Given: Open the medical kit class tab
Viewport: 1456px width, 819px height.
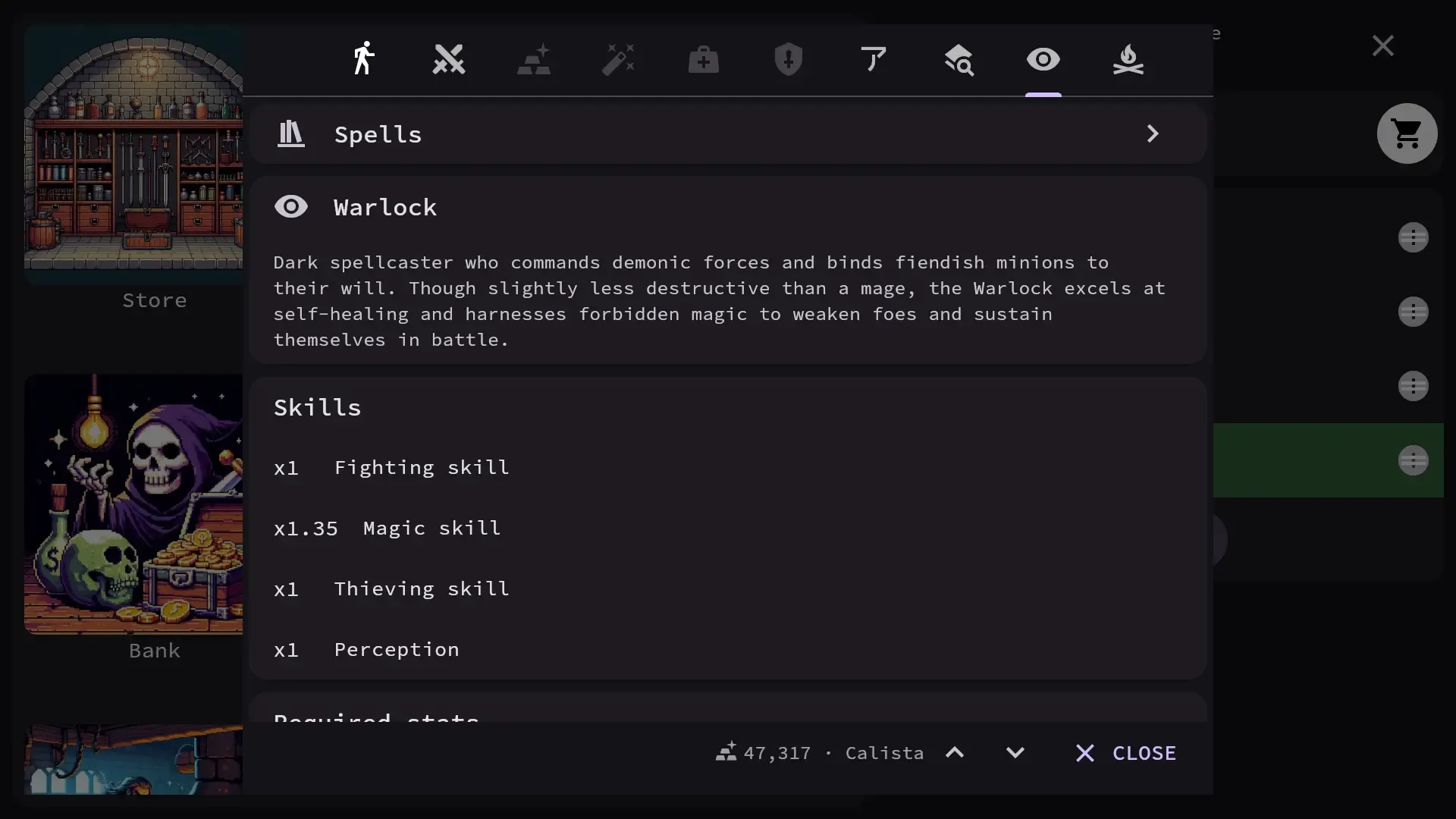Looking at the screenshot, I should (x=704, y=59).
